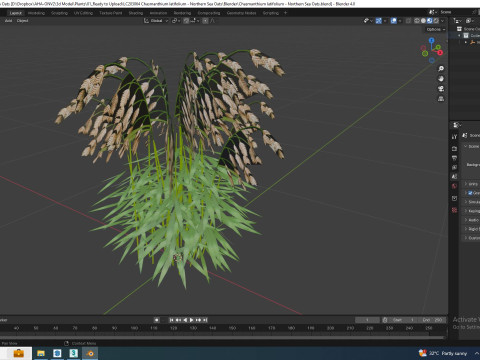Toggle snapping magnet icon
Viewport: 480px width, 360px height.
[x=186, y=21]
